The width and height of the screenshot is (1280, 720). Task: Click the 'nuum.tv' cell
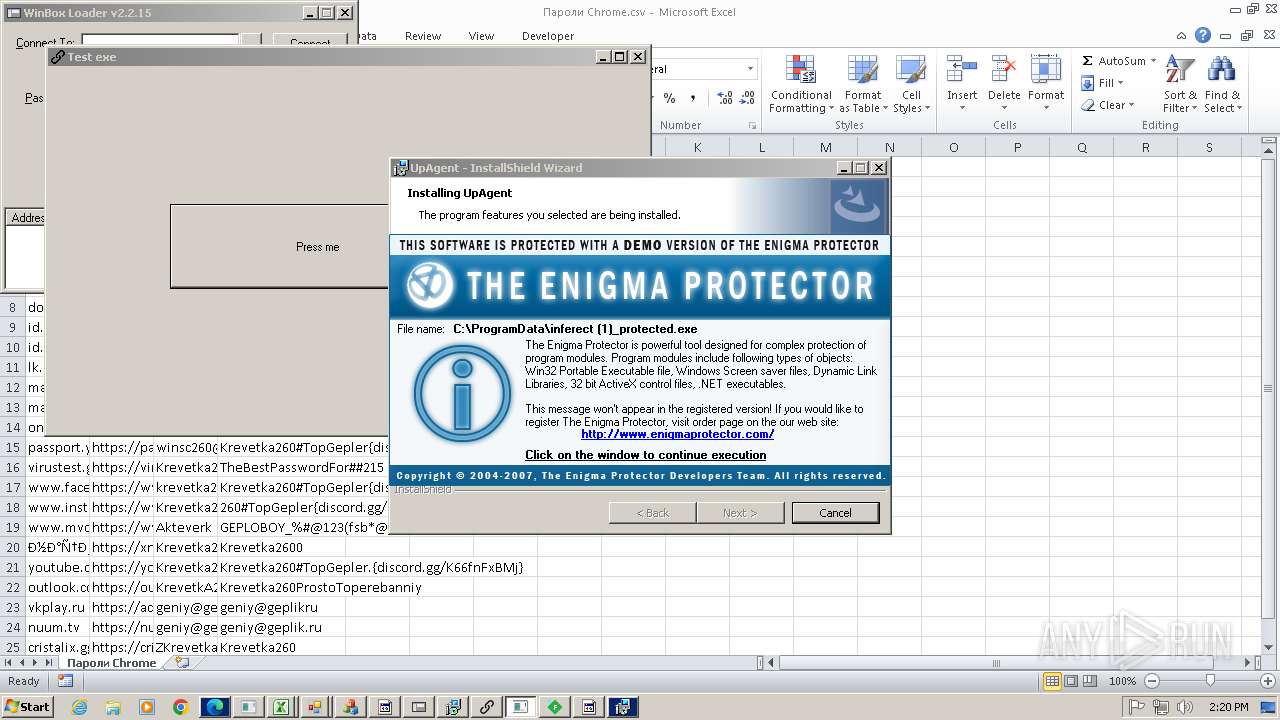[x=57, y=627]
